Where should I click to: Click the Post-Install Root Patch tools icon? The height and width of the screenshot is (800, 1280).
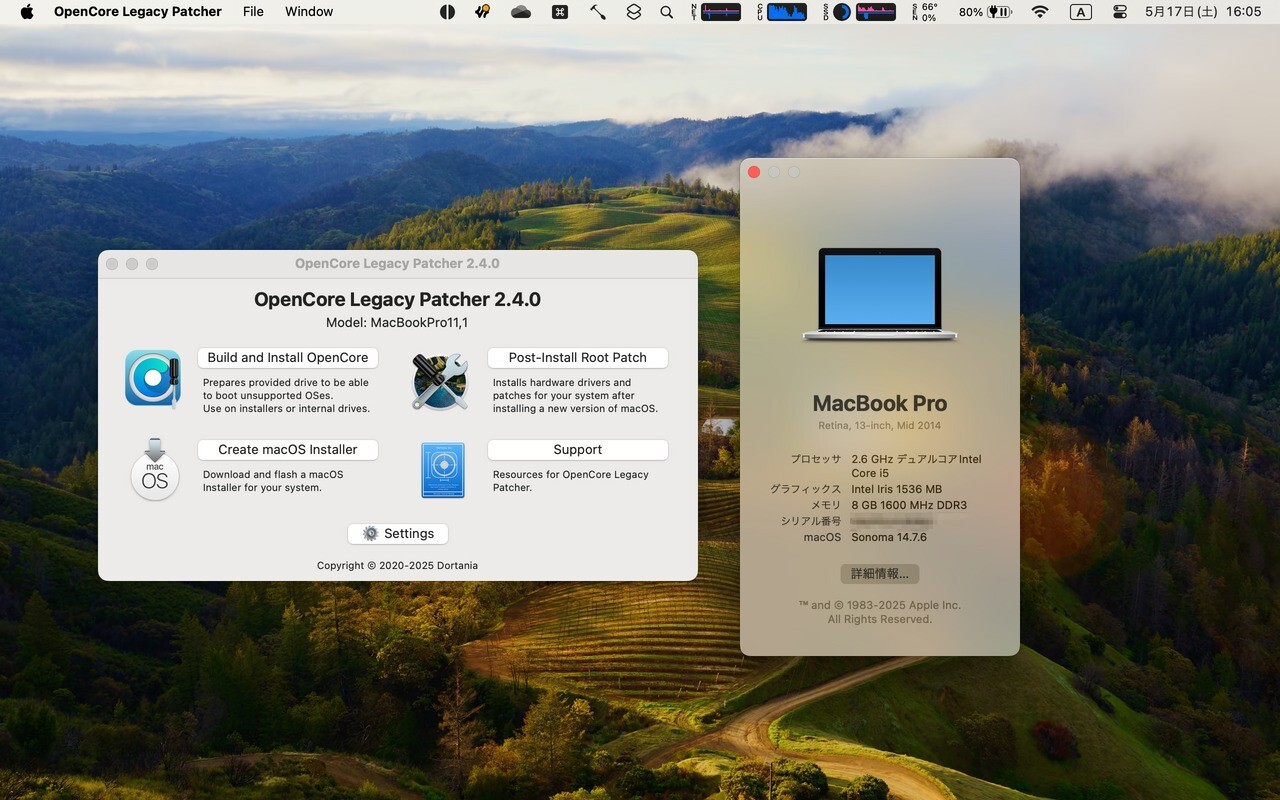(440, 381)
